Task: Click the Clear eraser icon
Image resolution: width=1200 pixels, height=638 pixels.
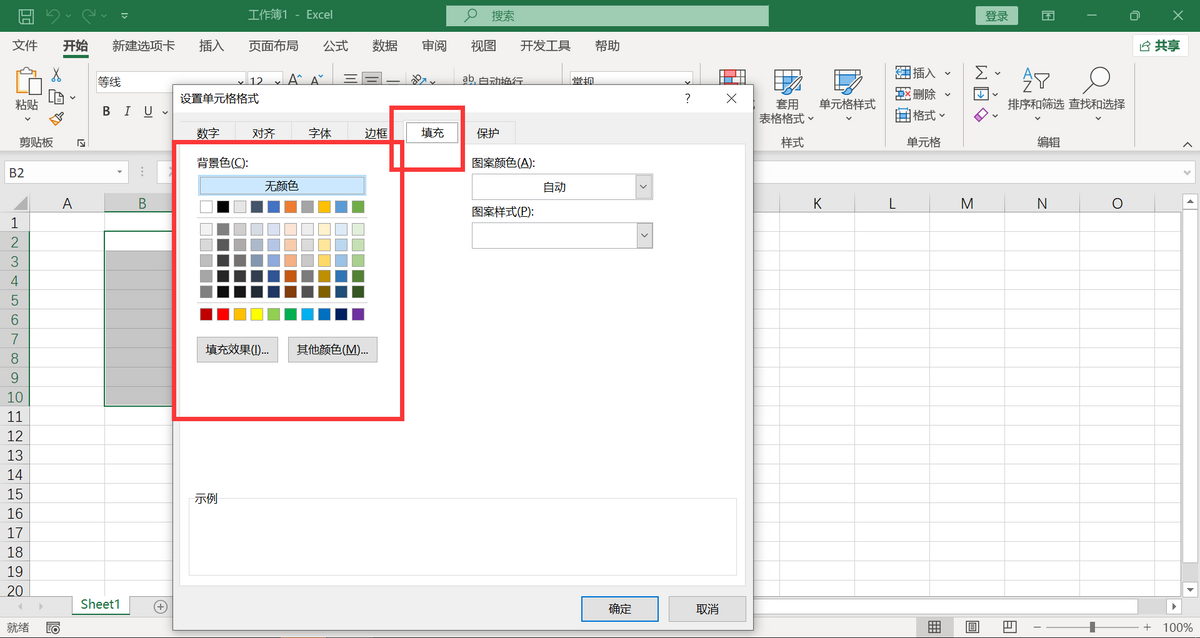Action: [x=981, y=115]
